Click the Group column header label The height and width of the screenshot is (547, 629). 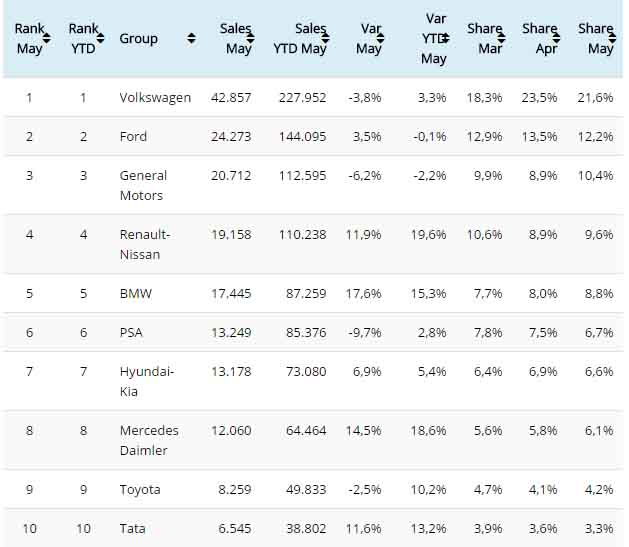click(x=138, y=38)
